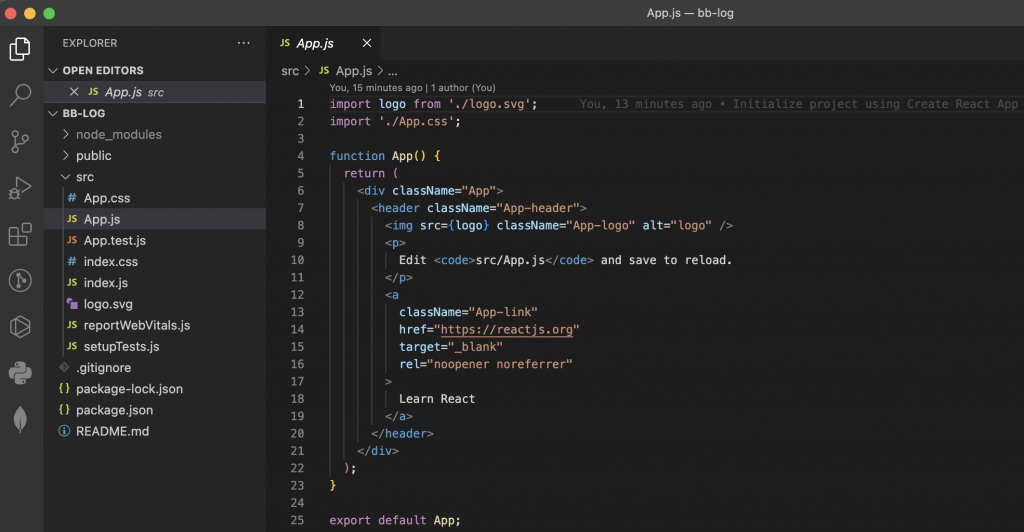
Task: Open the MongoDB leaf icon view
Action: tap(20, 419)
